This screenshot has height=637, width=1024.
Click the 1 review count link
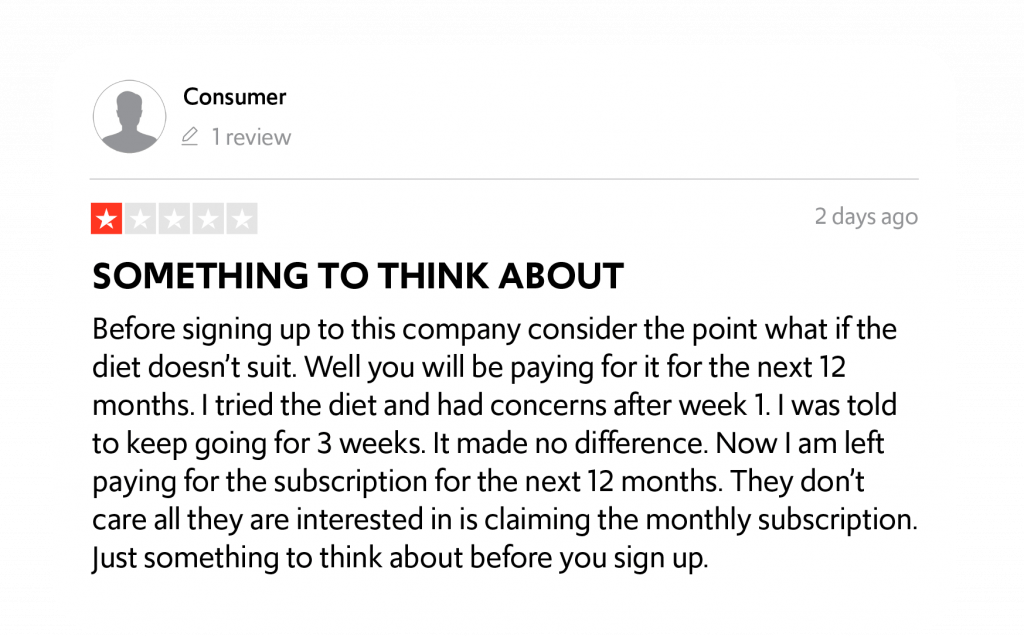(x=251, y=137)
